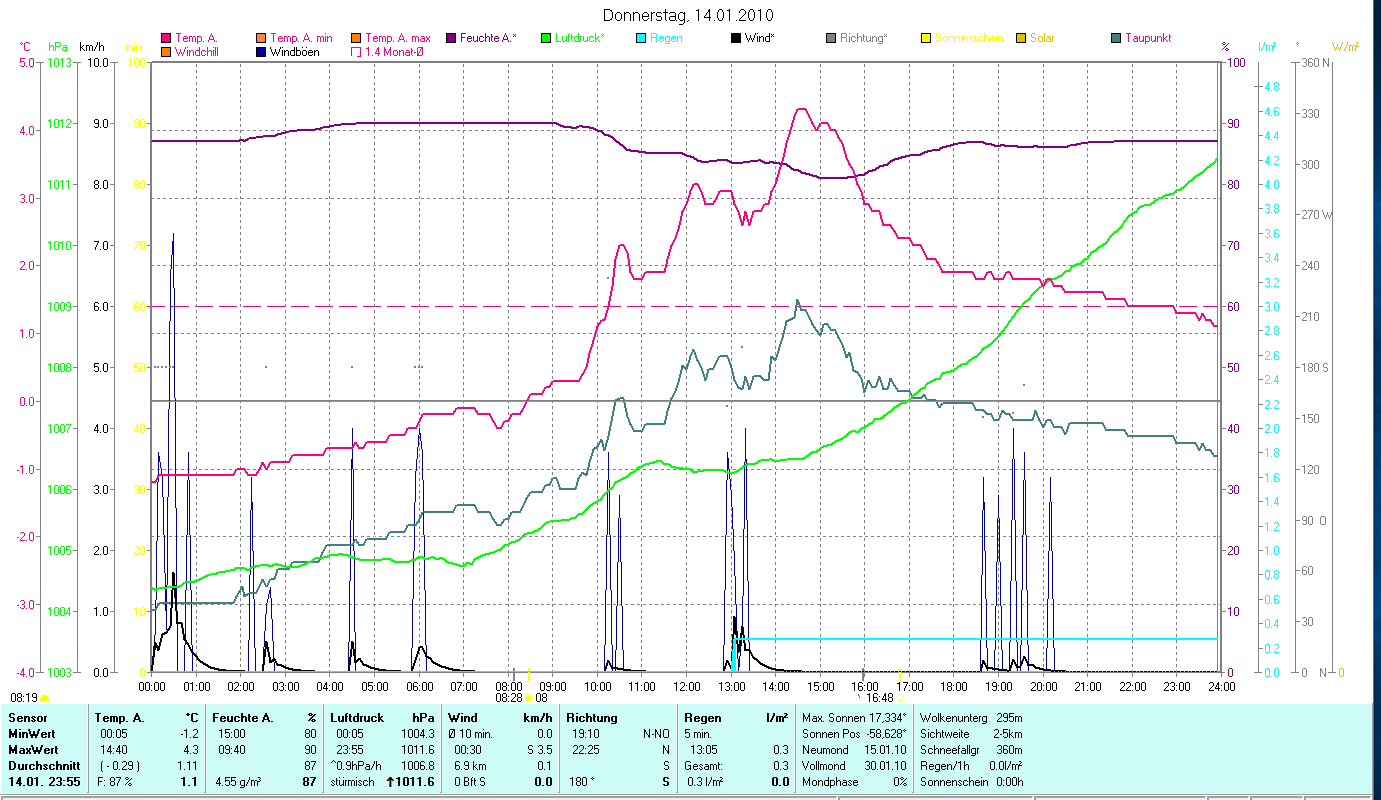1381x800 pixels.
Task: Click the black Wind* legend swatch
Action: pyautogui.click(x=736, y=38)
